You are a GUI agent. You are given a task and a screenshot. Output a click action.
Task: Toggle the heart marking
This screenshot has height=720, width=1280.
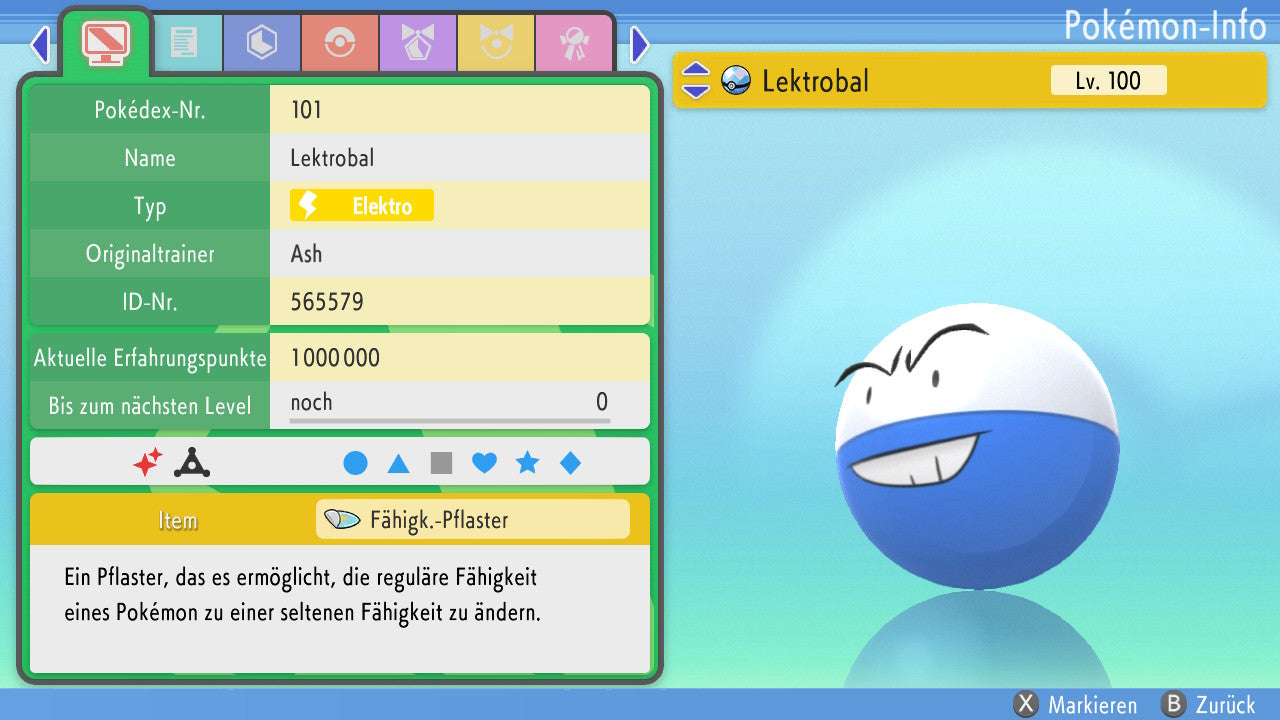[x=484, y=463]
